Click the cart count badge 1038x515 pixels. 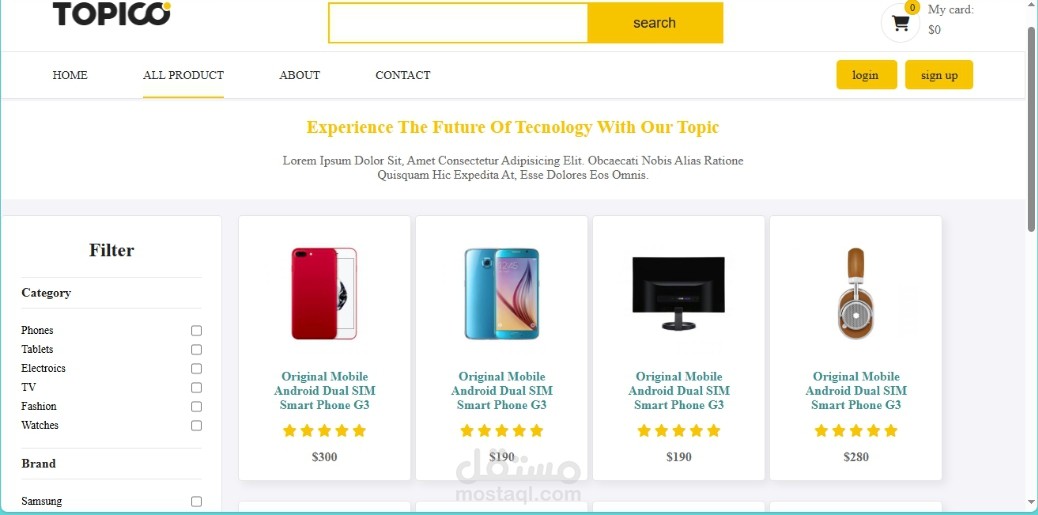point(912,7)
